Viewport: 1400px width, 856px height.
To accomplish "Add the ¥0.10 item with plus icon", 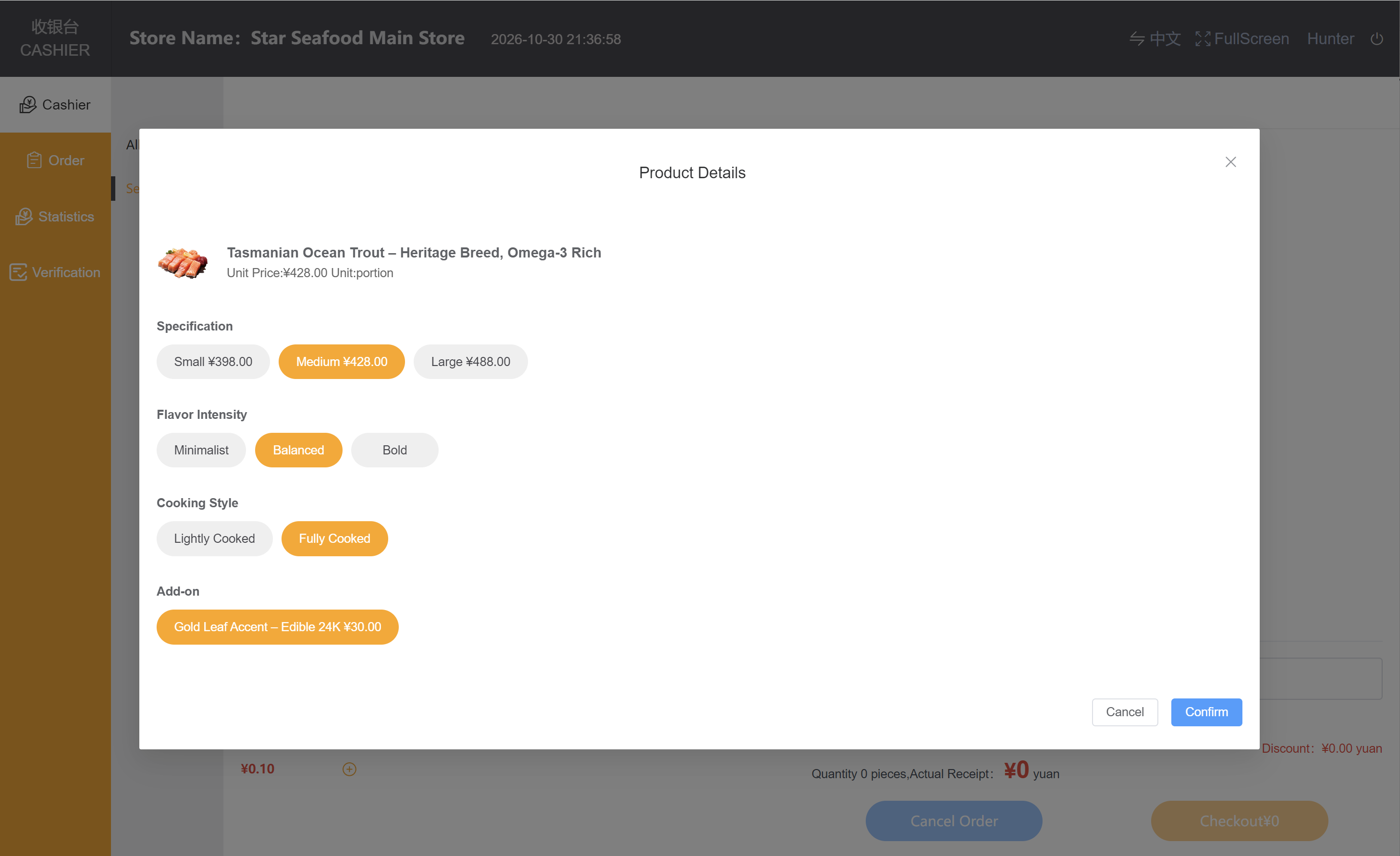I will pyautogui.click(x=349, y=769).
